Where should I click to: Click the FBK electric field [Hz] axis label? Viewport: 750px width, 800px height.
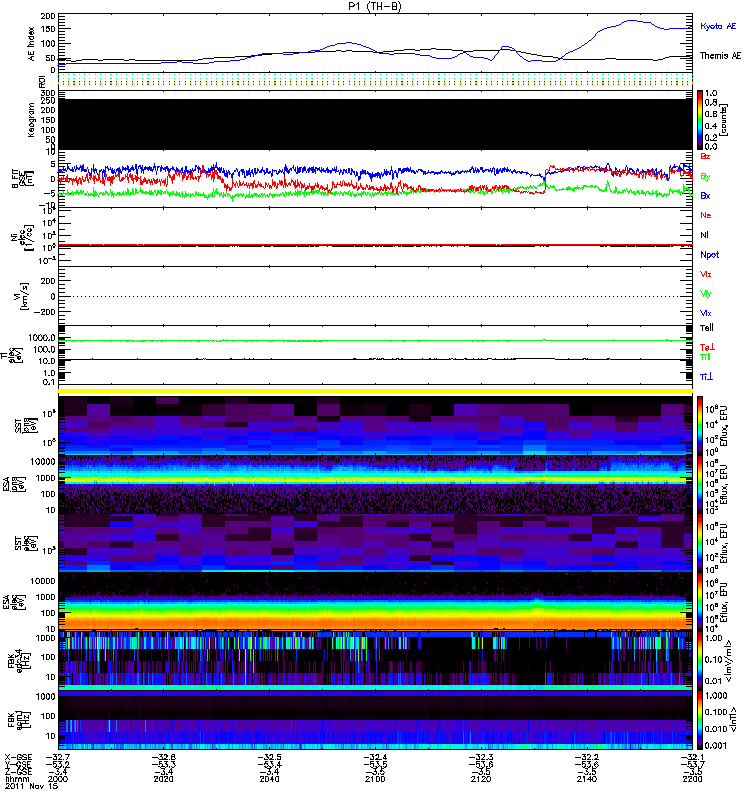tap(18, 659)
